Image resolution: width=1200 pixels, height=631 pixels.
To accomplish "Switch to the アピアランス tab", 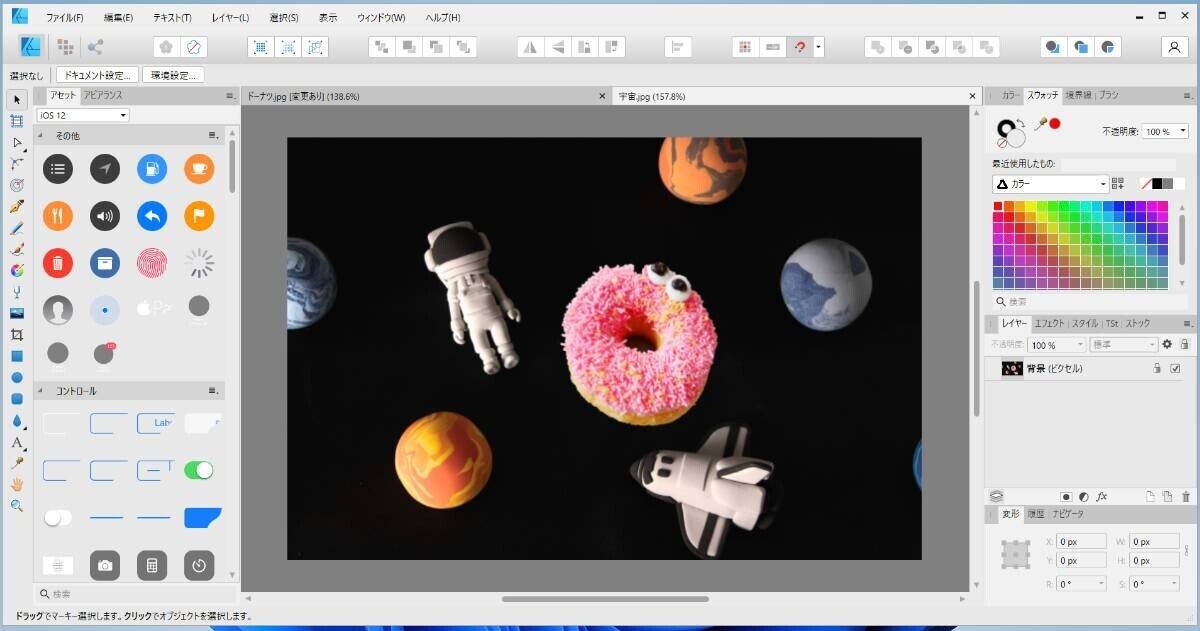I will coord(103,95).
